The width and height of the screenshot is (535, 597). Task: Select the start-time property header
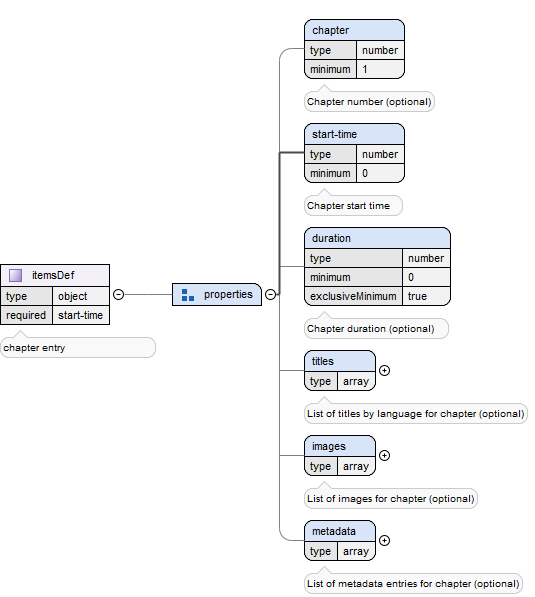tap(355, 134)
